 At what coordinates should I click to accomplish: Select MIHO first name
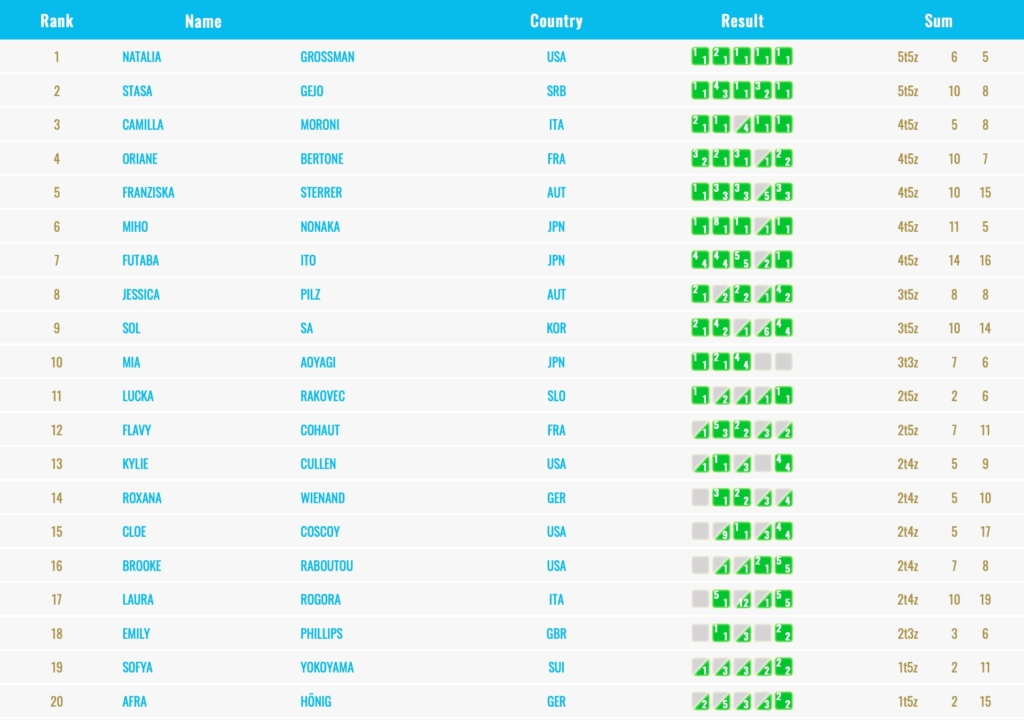tap(135, 227)
